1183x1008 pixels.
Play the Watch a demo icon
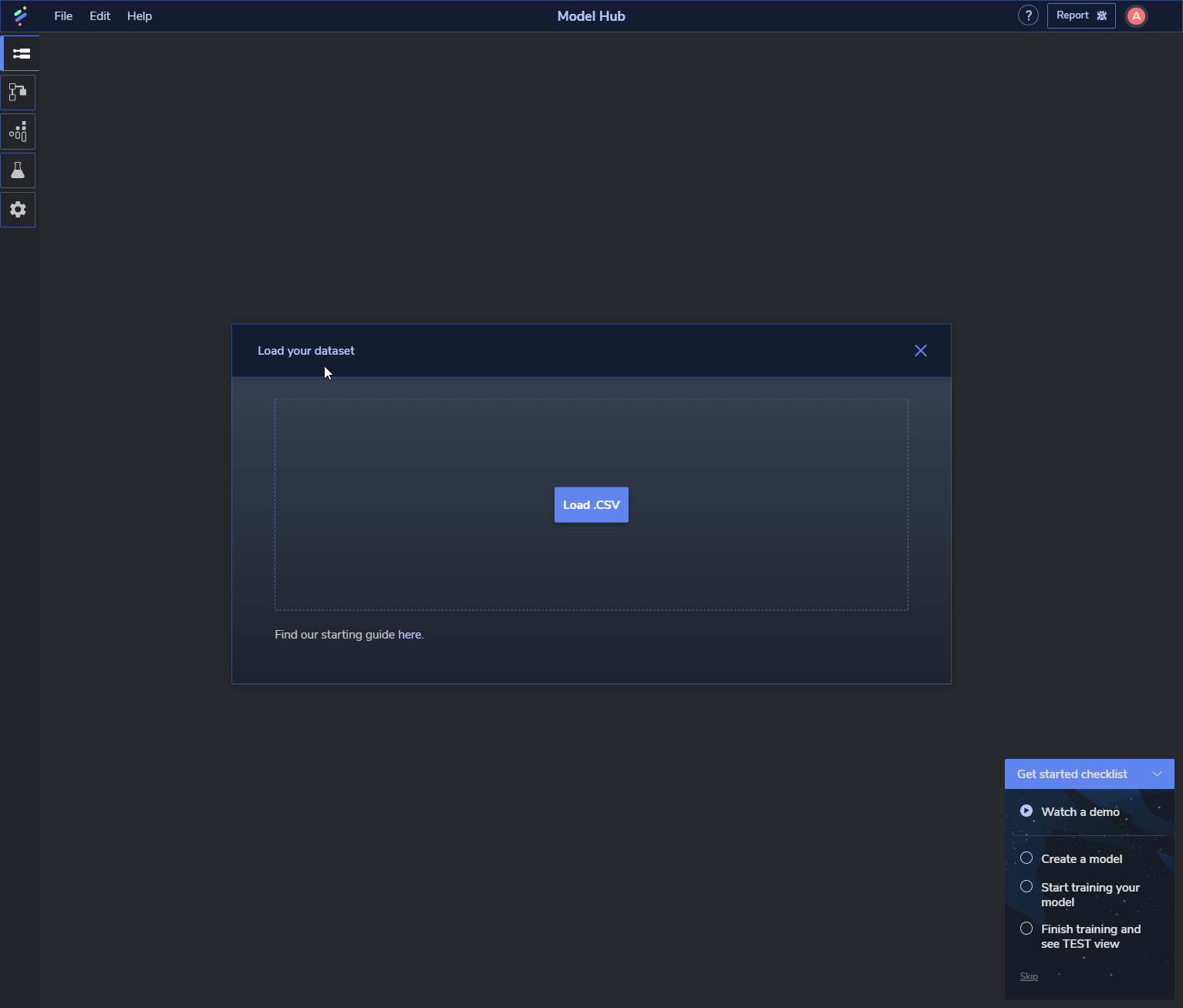(x=1026, y=811)
